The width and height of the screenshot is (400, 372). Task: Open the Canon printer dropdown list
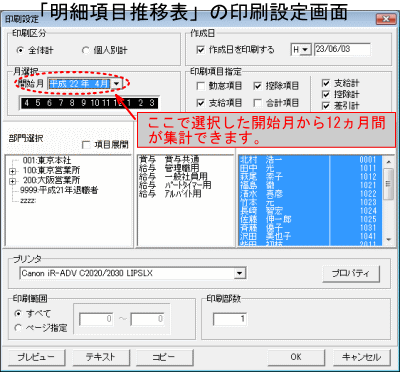239,273
